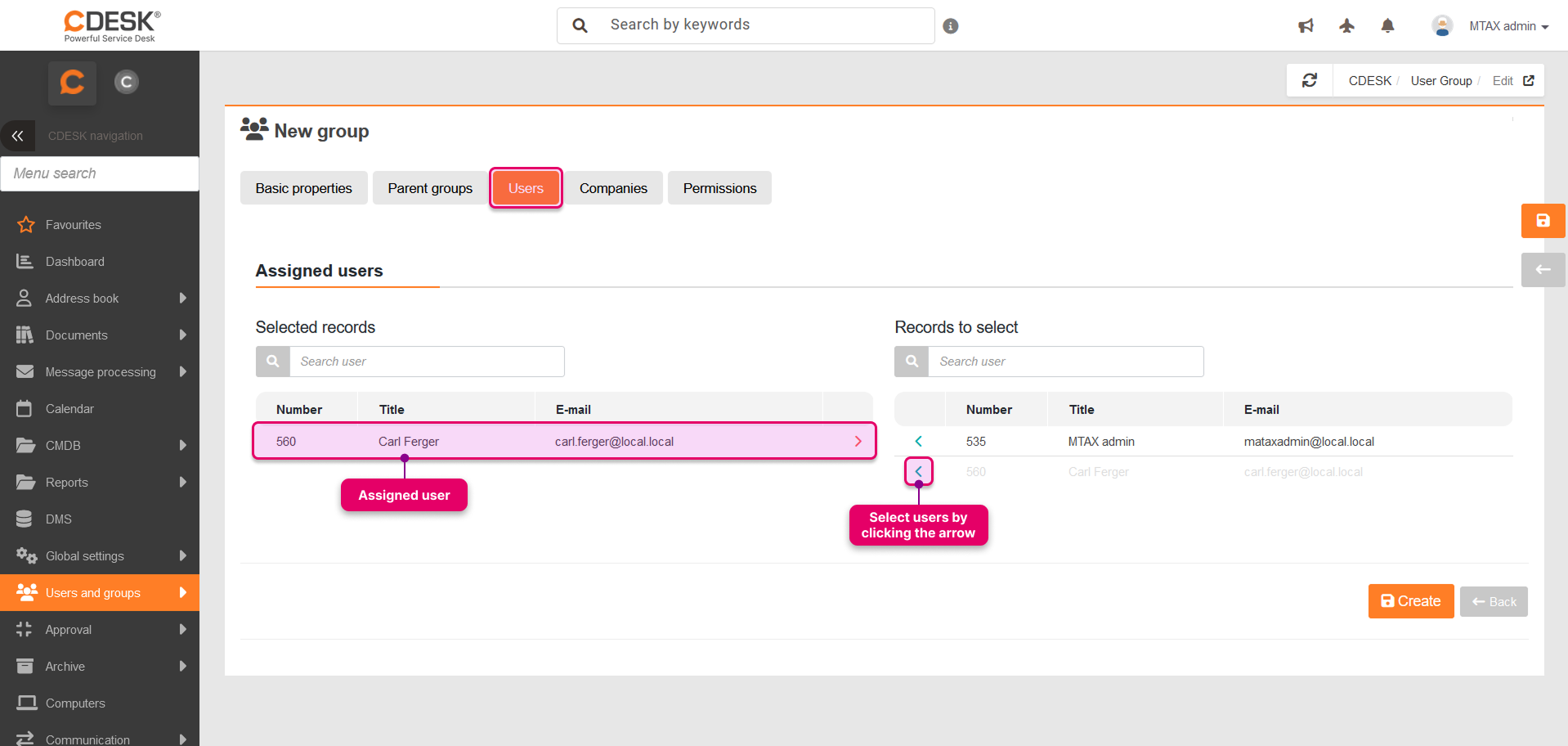Add MTAX admin using left arrow
Image resolution: width=1568 pixels, height=746 pixels.
(x=918, y=442)
